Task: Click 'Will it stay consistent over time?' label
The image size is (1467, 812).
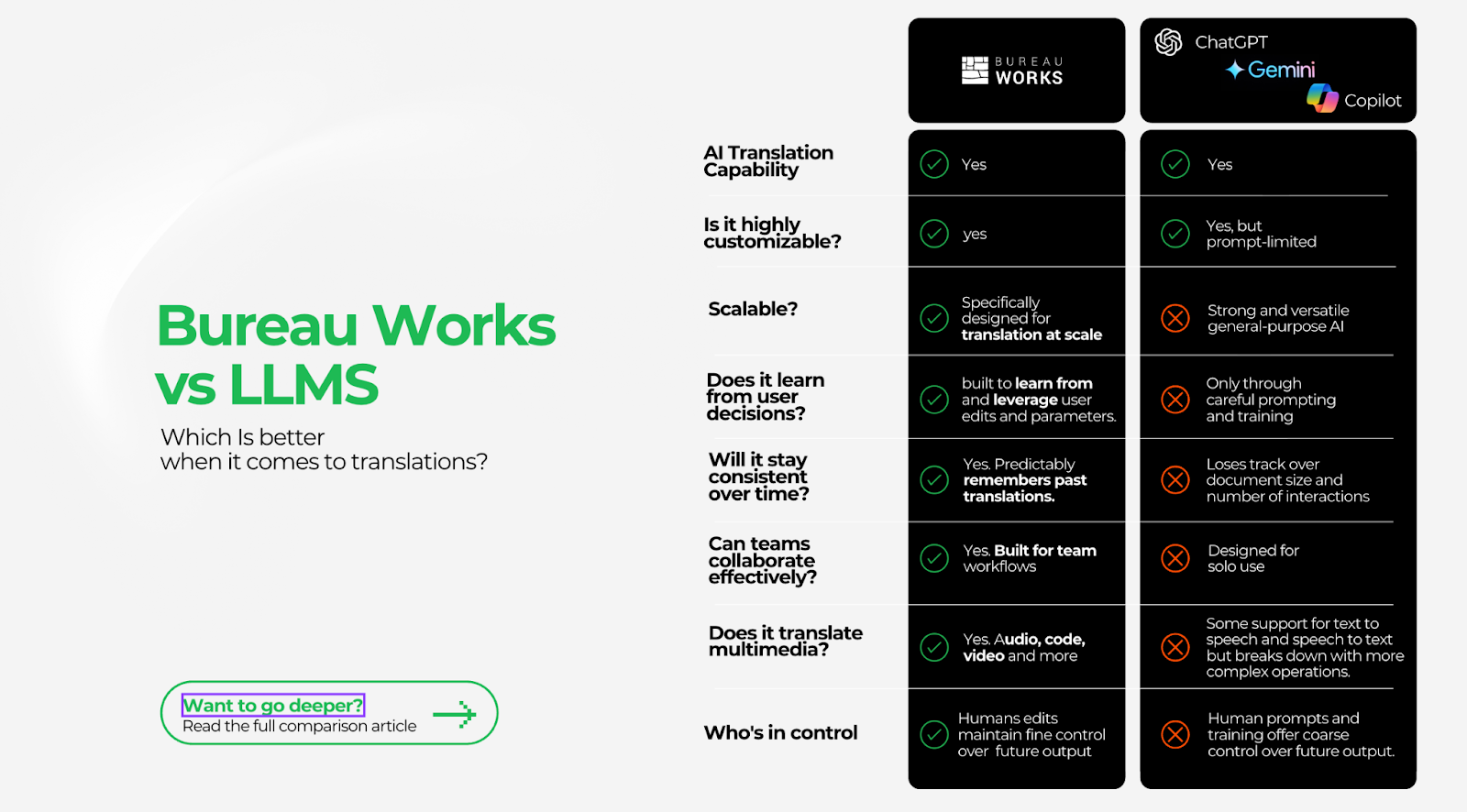Action: (x=758, y=477)
